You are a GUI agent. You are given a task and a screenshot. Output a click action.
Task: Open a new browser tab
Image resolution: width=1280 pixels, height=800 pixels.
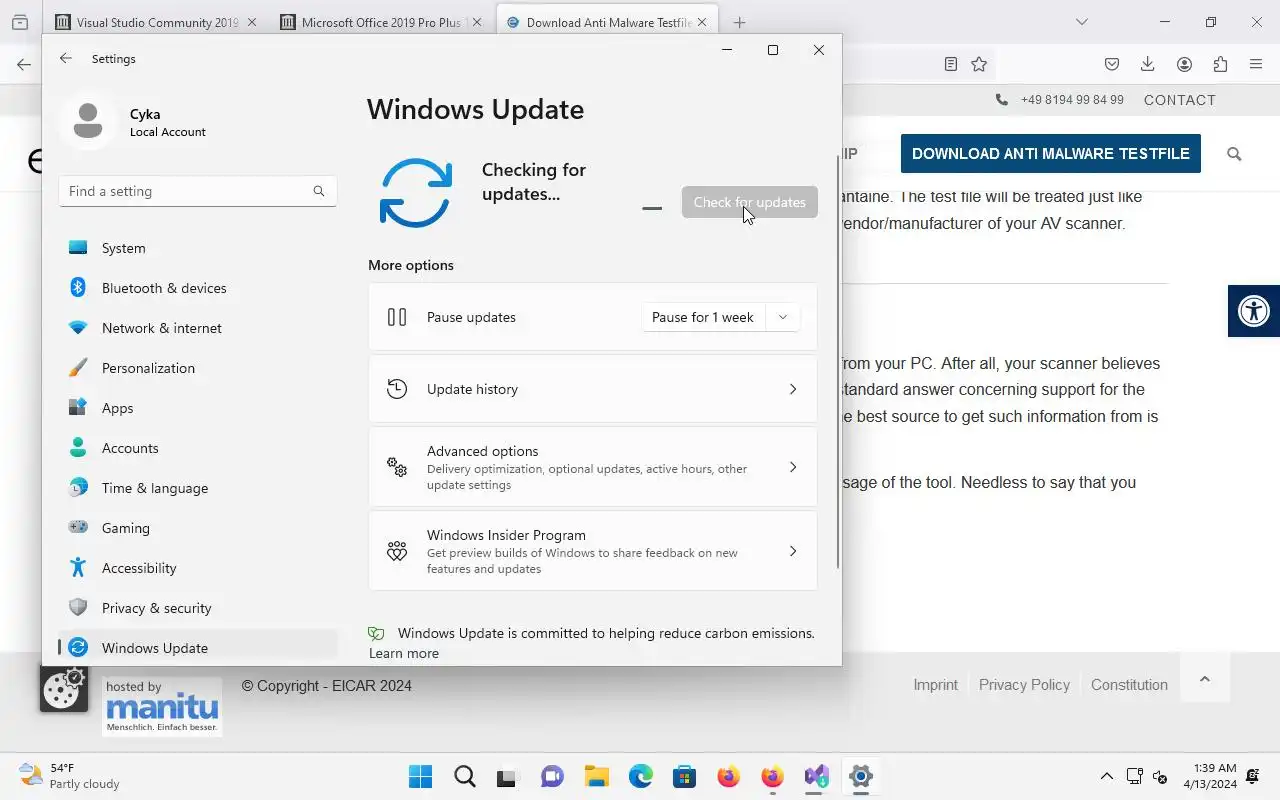coord(739,22)
